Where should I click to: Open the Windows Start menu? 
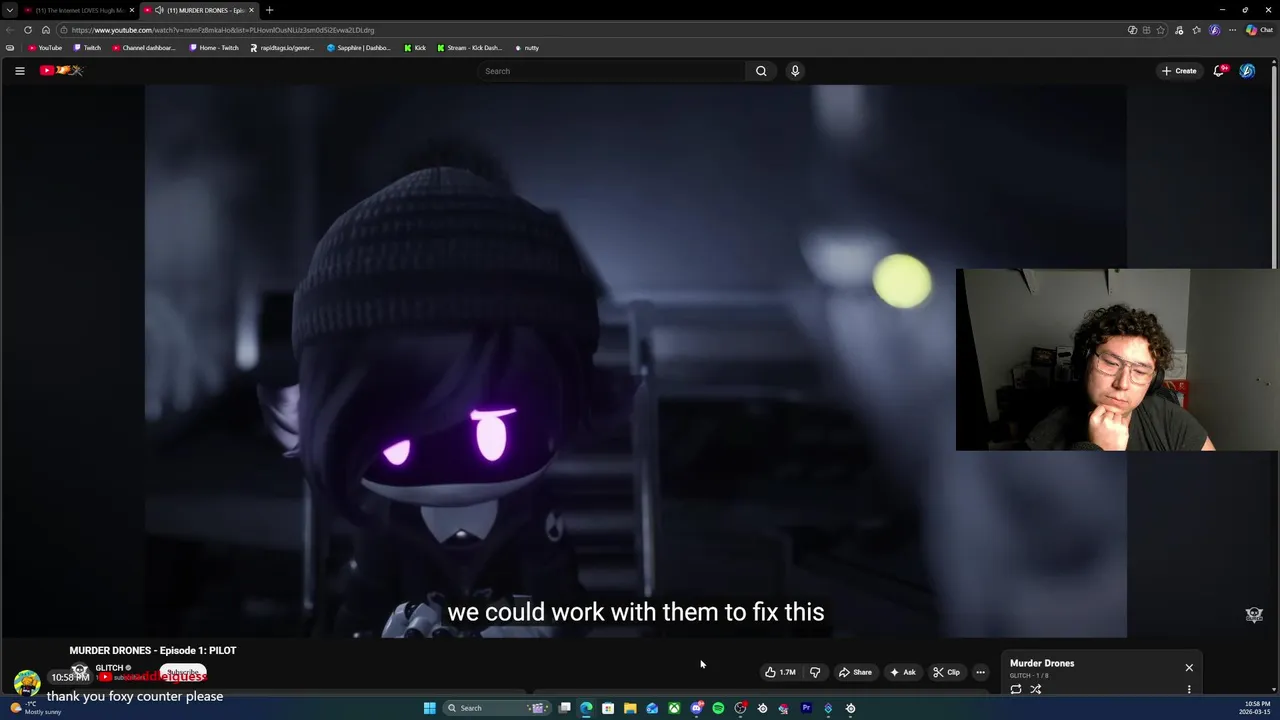pos(429,708)
